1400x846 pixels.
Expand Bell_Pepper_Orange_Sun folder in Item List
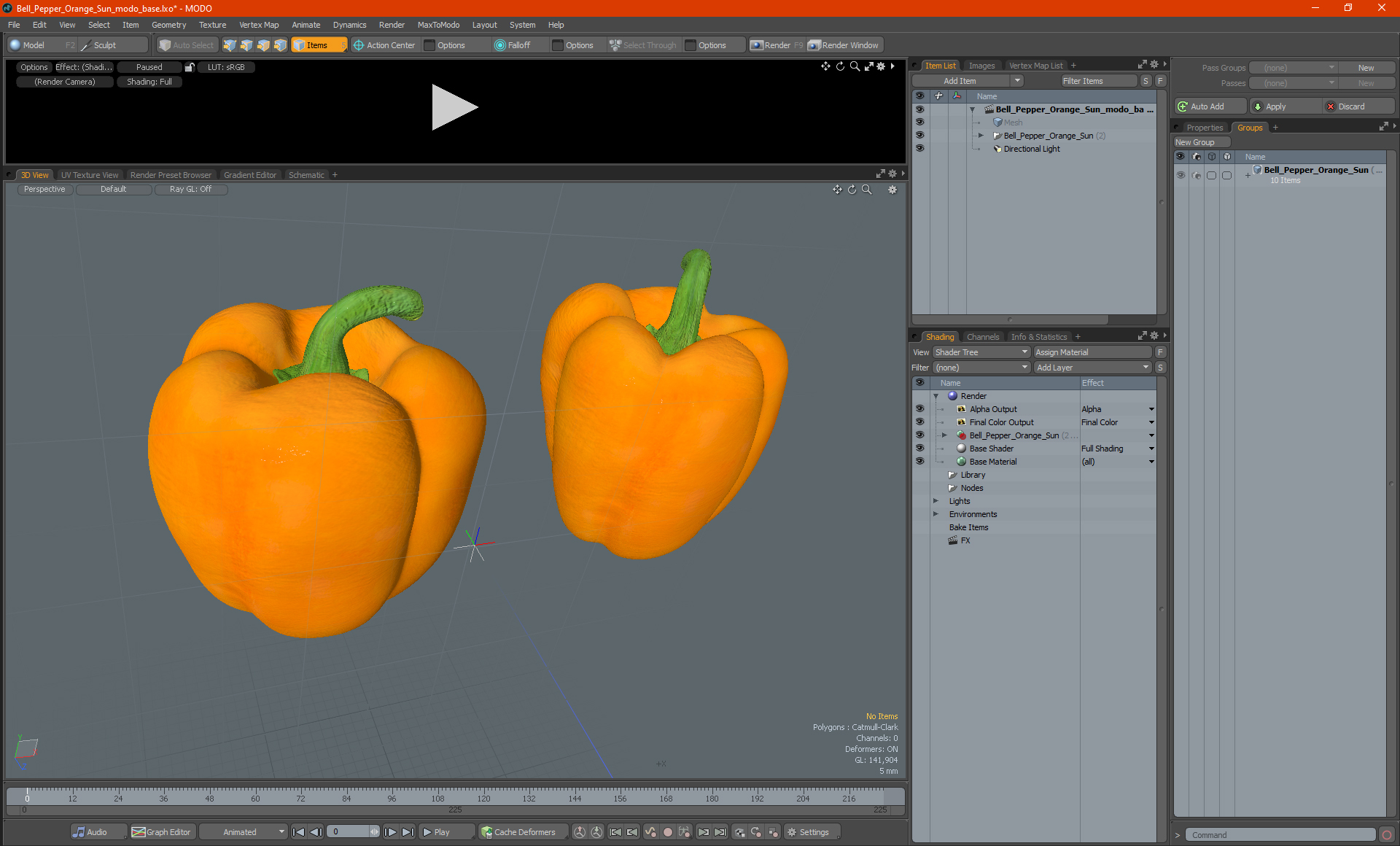point(981,136)
